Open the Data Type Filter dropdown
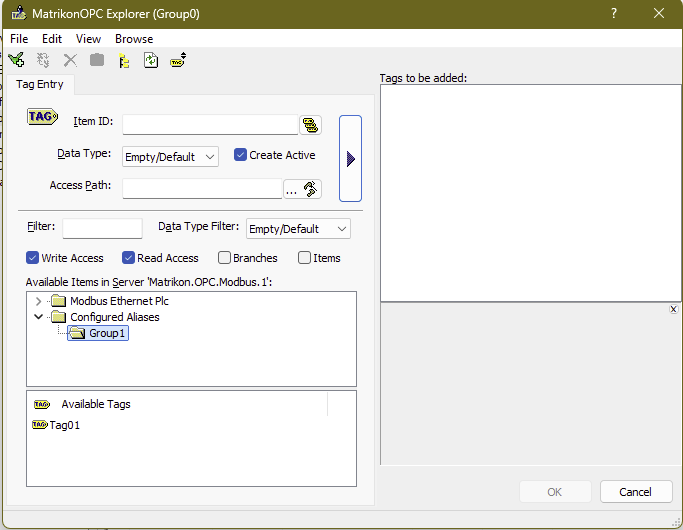The width and height of the screenshot is (683, 530). (x=298, y=229)
